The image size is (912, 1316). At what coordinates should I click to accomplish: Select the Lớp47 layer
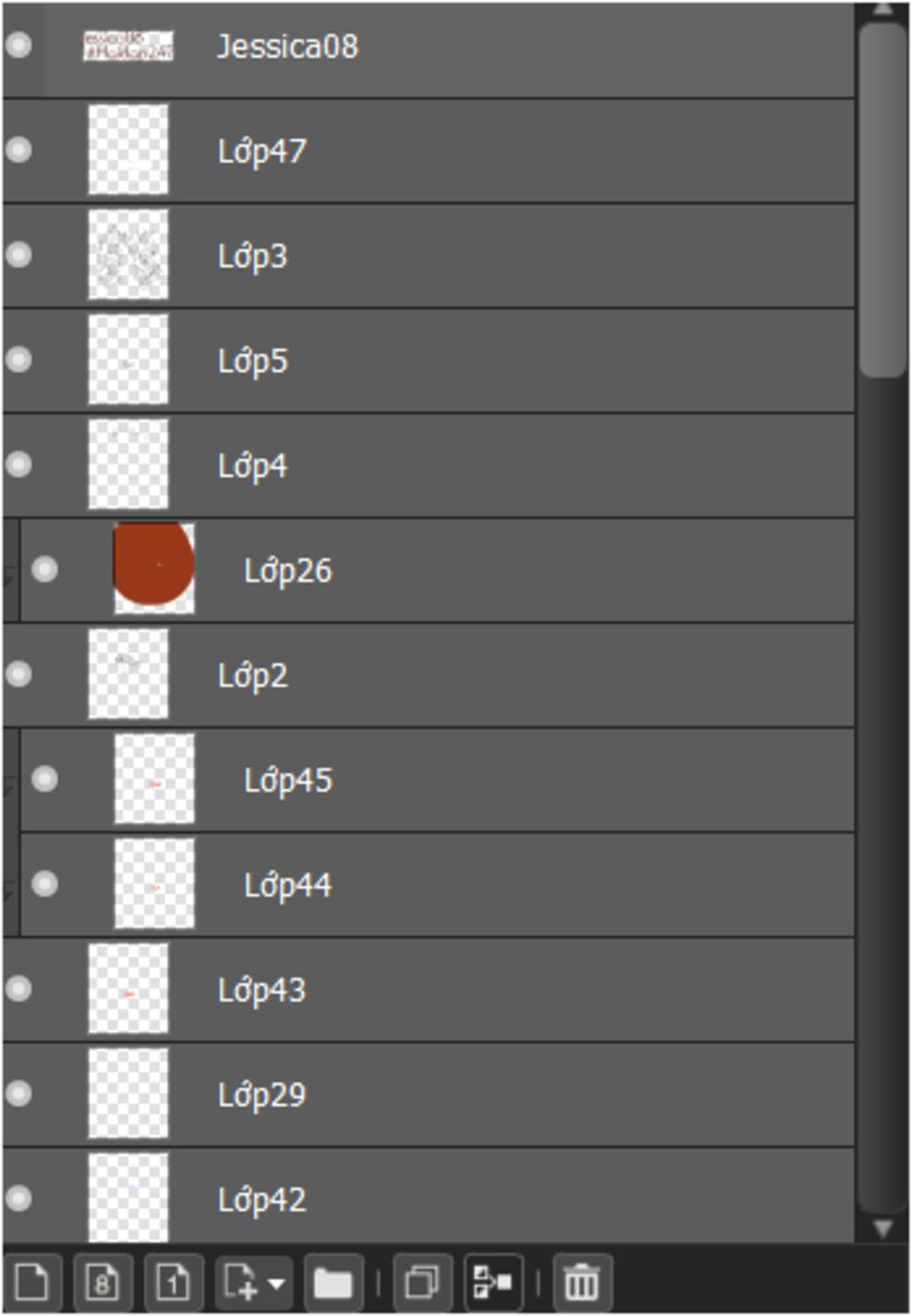point(428,151)
